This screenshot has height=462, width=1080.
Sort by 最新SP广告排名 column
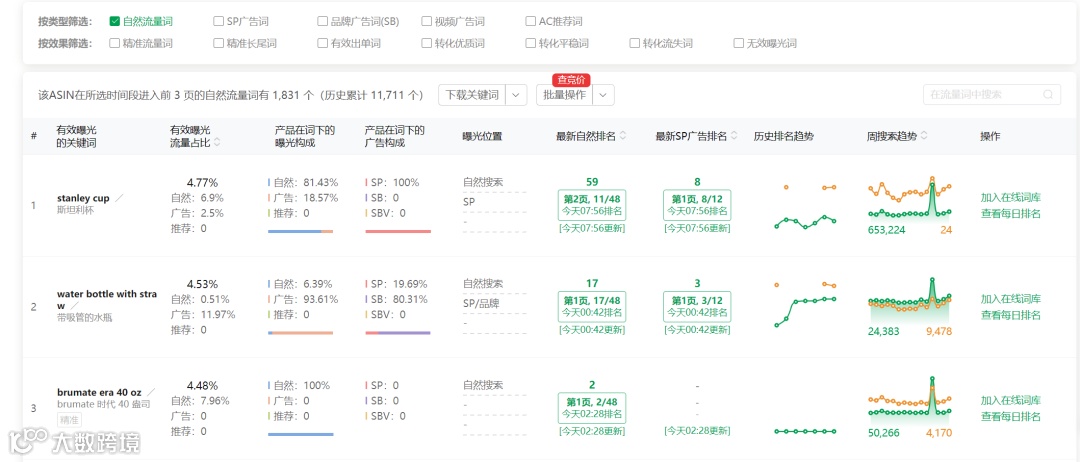(x=734, y=136)
